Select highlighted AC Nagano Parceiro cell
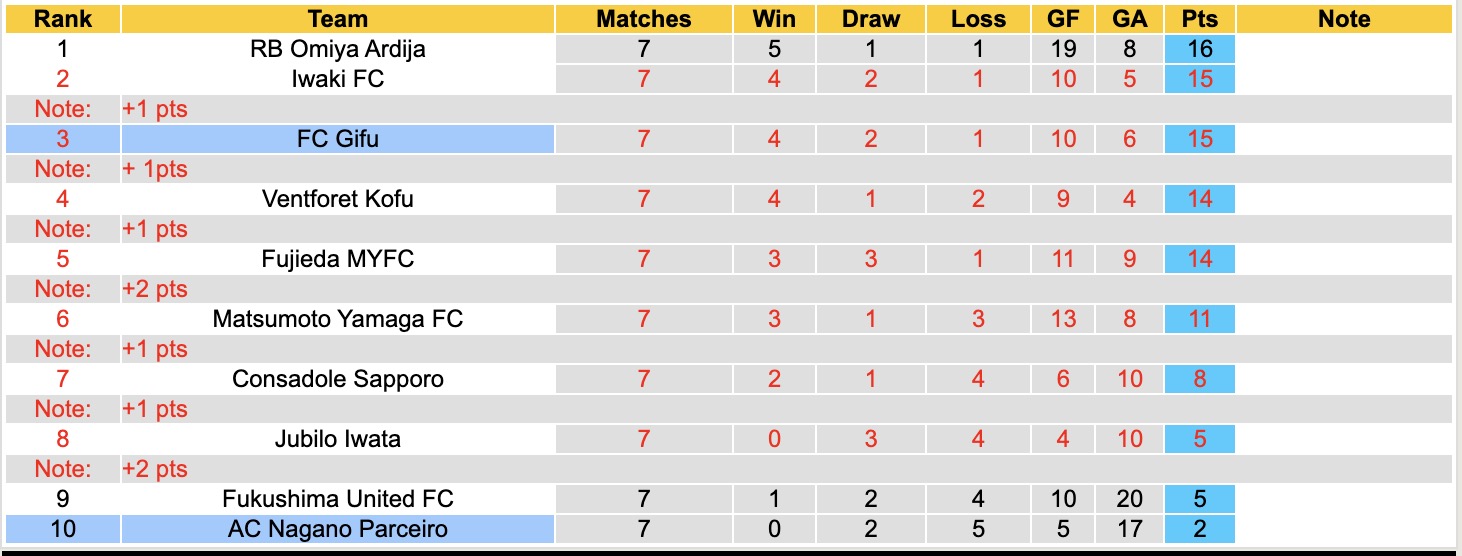This screenshot has width=1462, height=556. (x=338, y=529)
